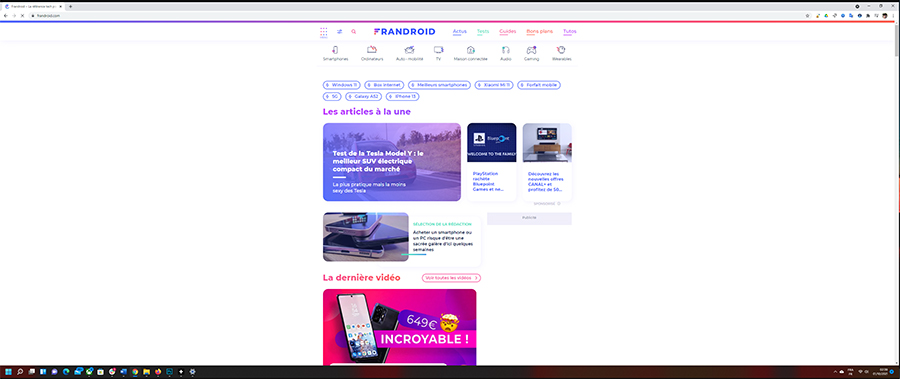Open the Tesla Model Y featured article

[x=391, y=162]
